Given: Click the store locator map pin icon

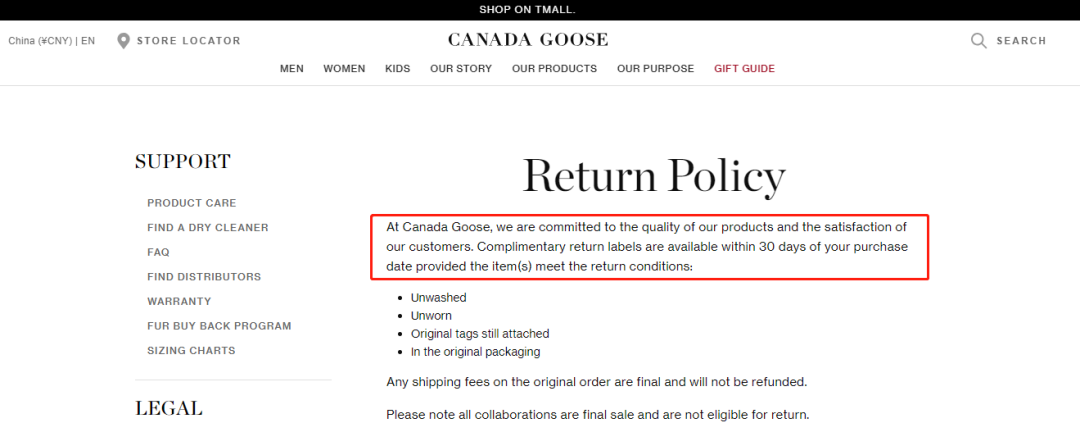Looking at the screenshot, I should 123,41.
